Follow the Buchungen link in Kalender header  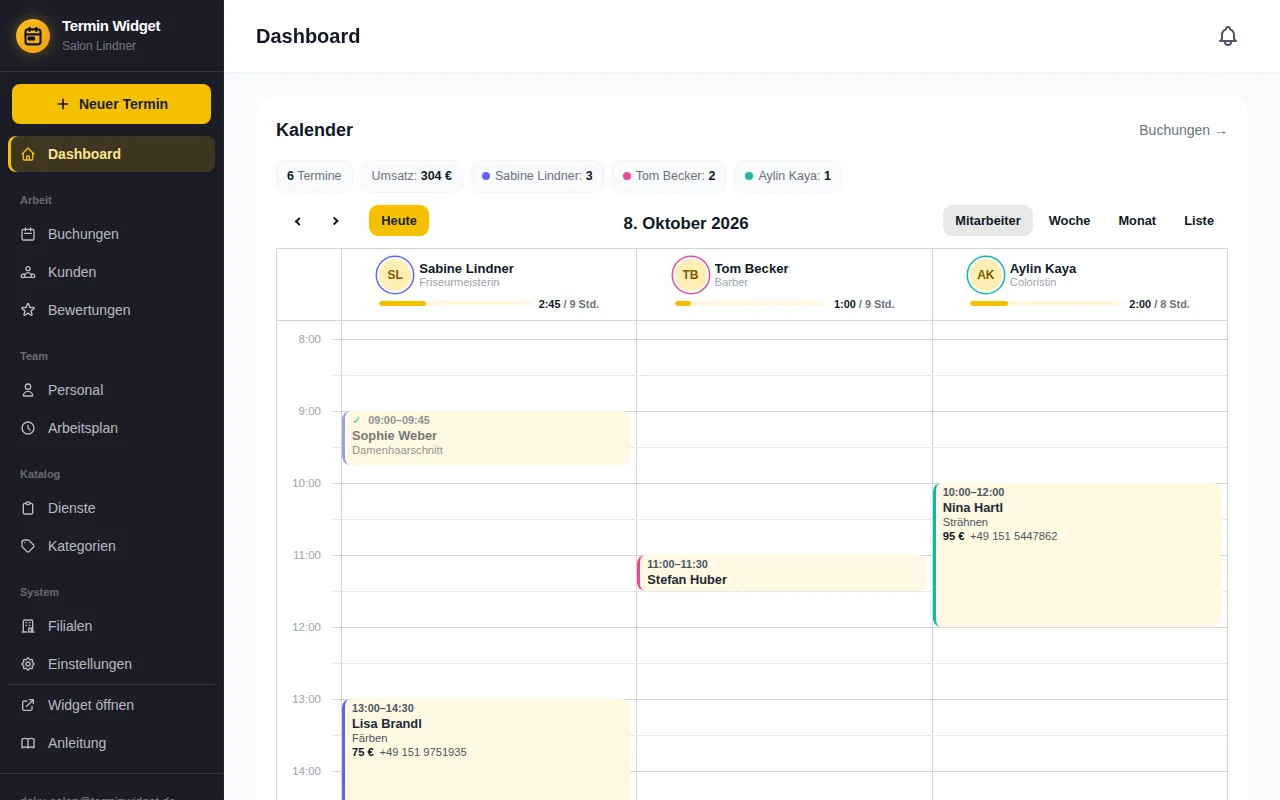coord(1183,130)
